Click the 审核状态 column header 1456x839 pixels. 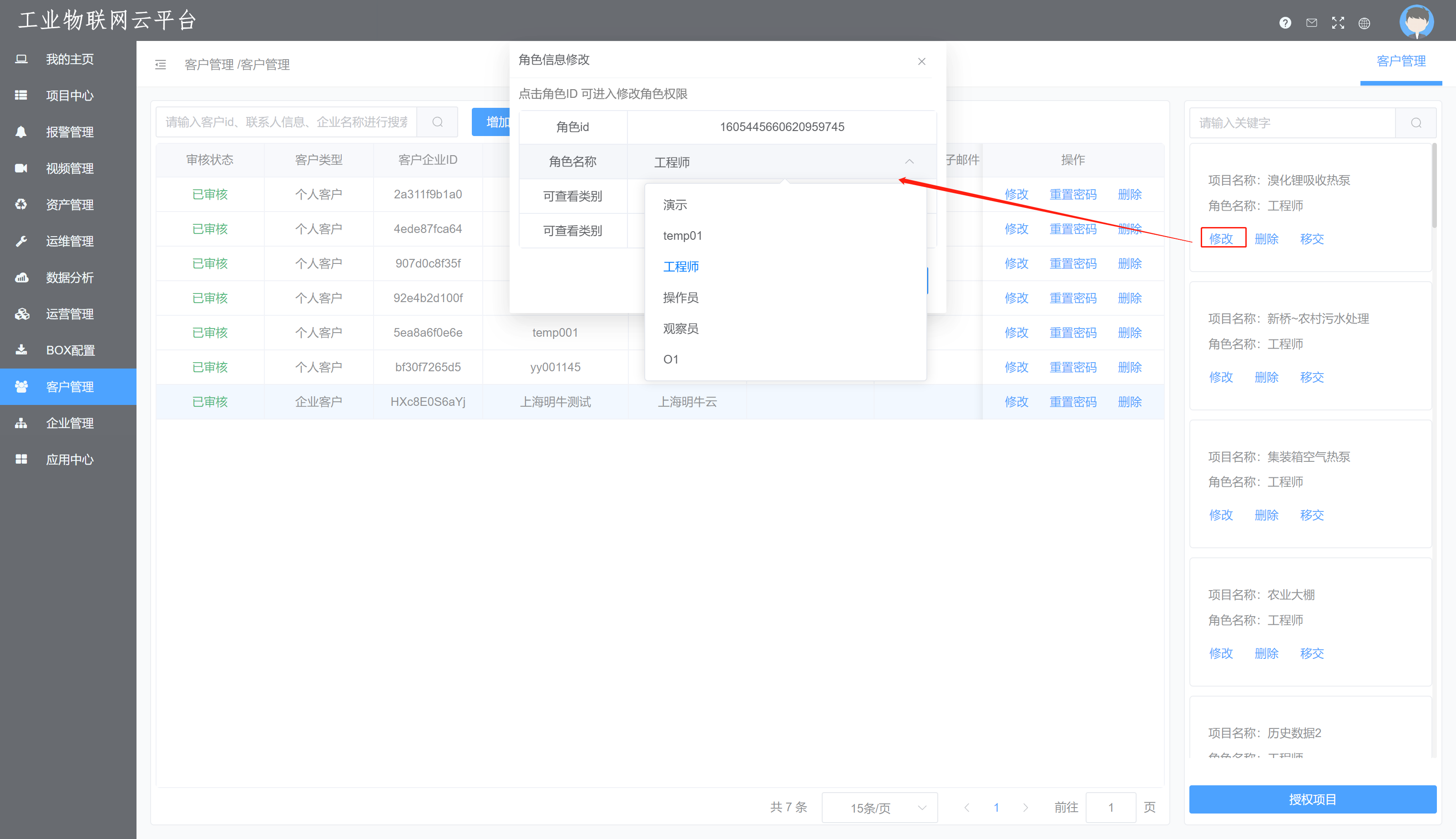point(210,160)
